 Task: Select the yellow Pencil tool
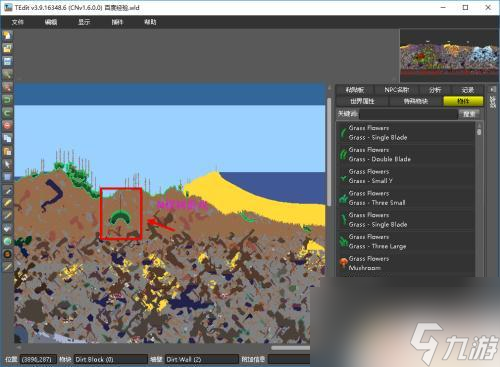pyautogui.click(x=7, y=203)
